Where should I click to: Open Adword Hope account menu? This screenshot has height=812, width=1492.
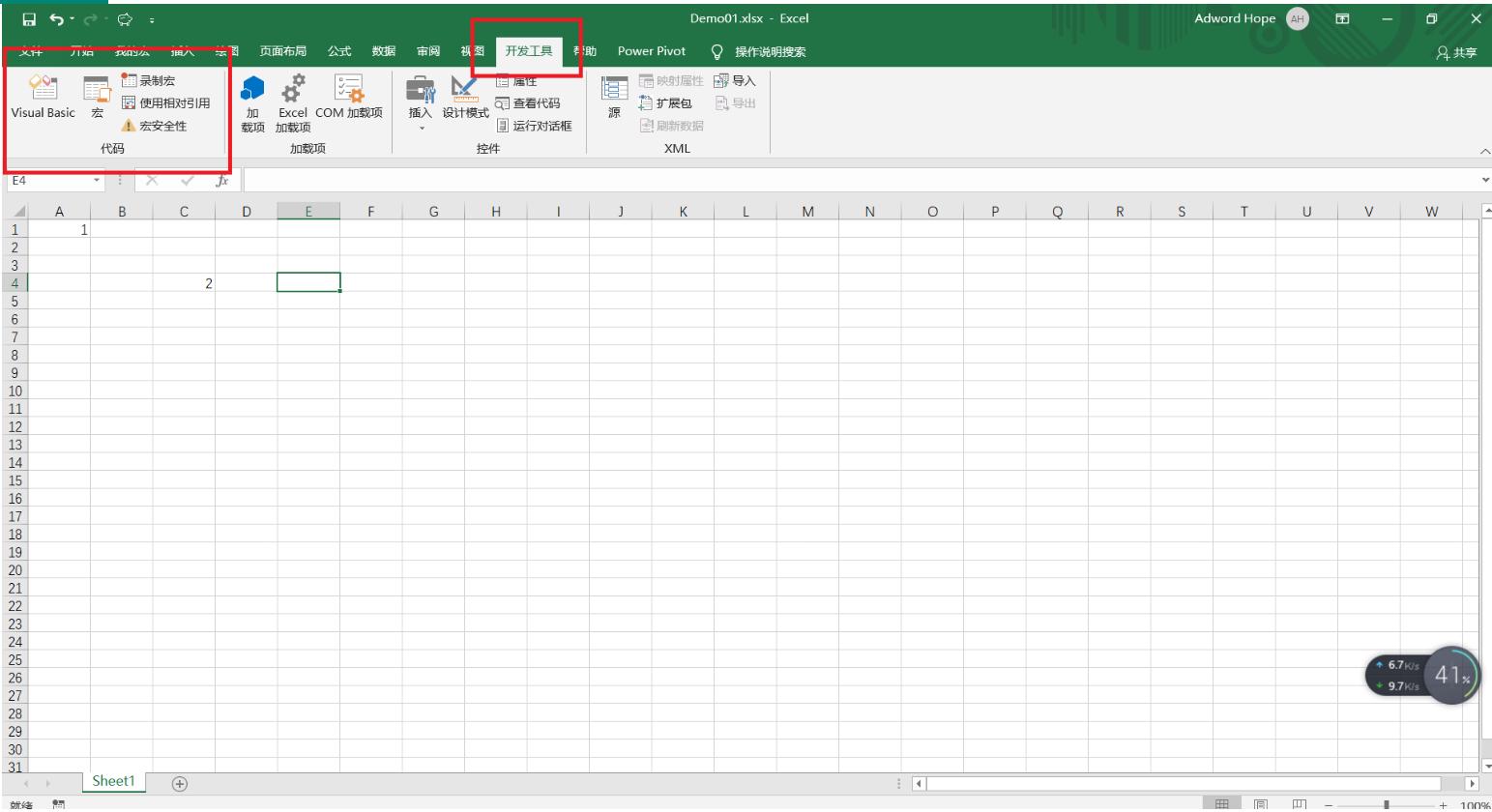click(1250, 18)
